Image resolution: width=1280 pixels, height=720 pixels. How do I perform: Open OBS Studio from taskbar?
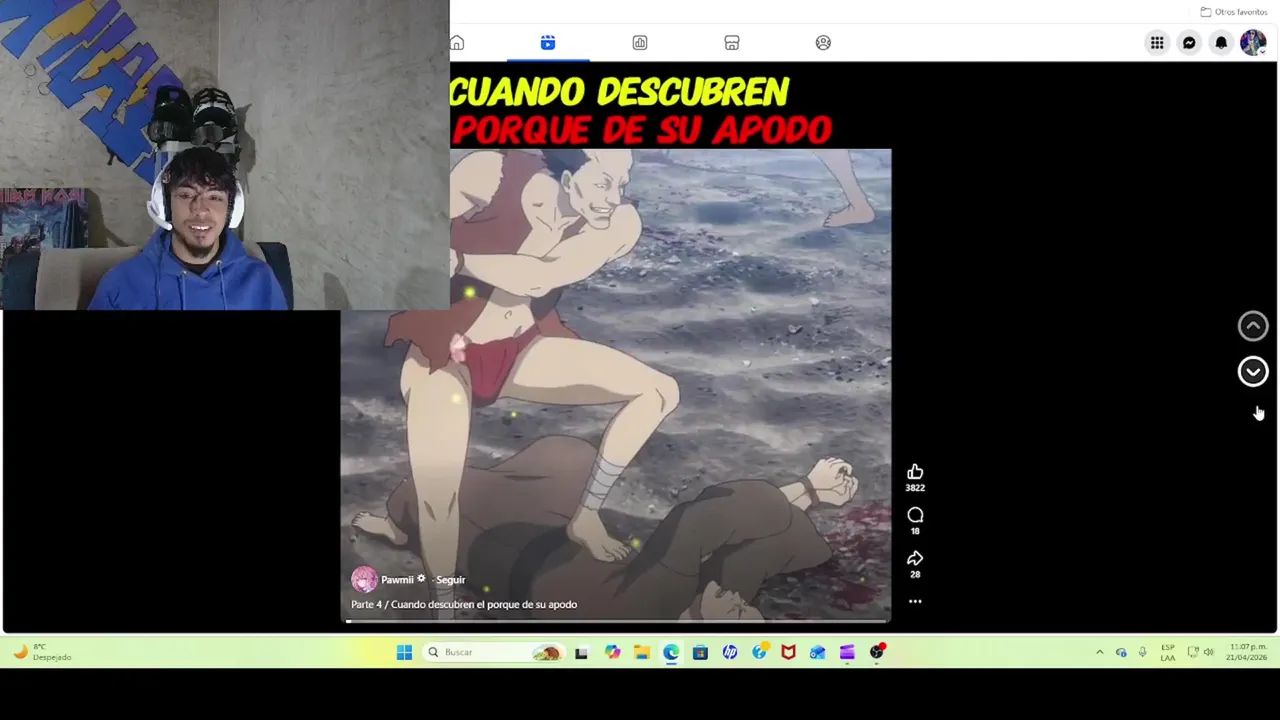(x=877, y=652)
